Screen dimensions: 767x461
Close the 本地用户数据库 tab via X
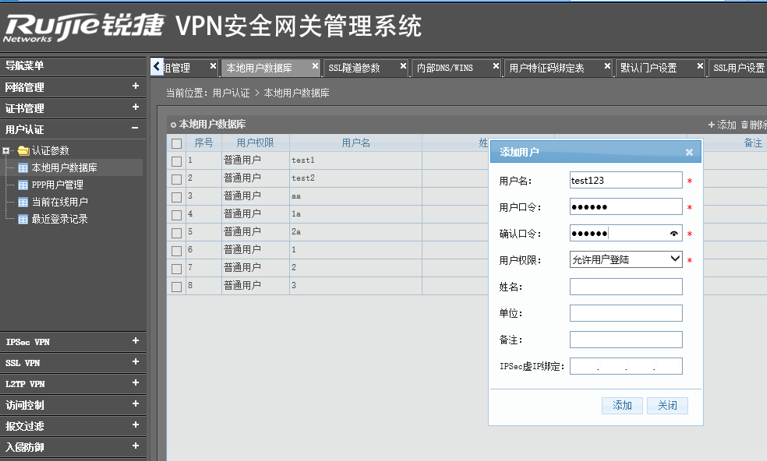pos(315,68)
